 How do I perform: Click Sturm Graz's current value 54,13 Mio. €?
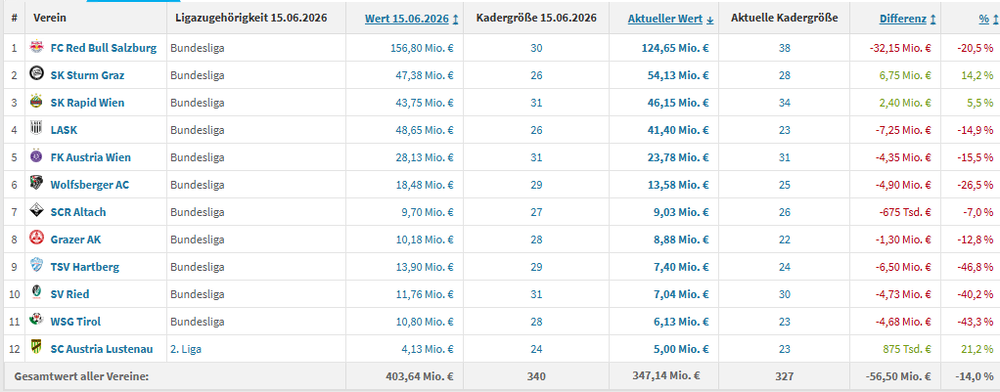[x=679, y=75]
